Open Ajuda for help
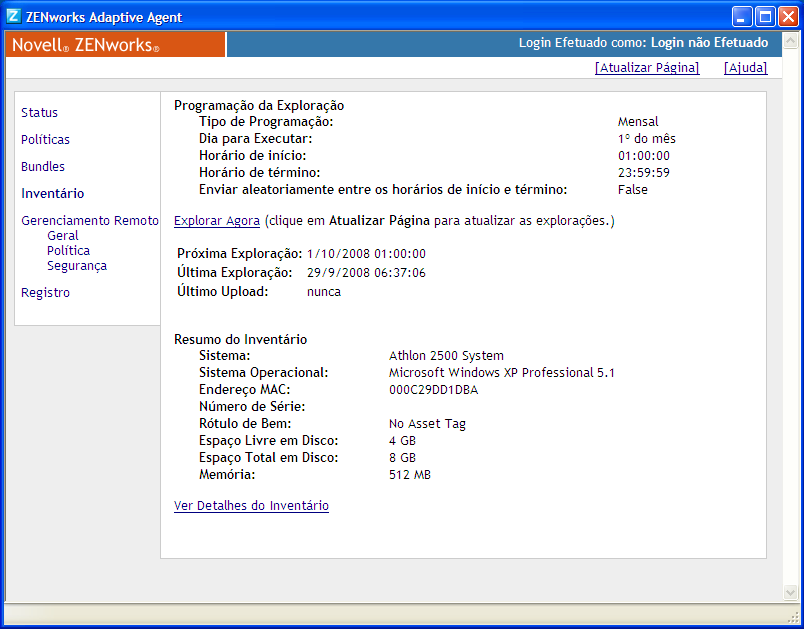 [744, 68]
